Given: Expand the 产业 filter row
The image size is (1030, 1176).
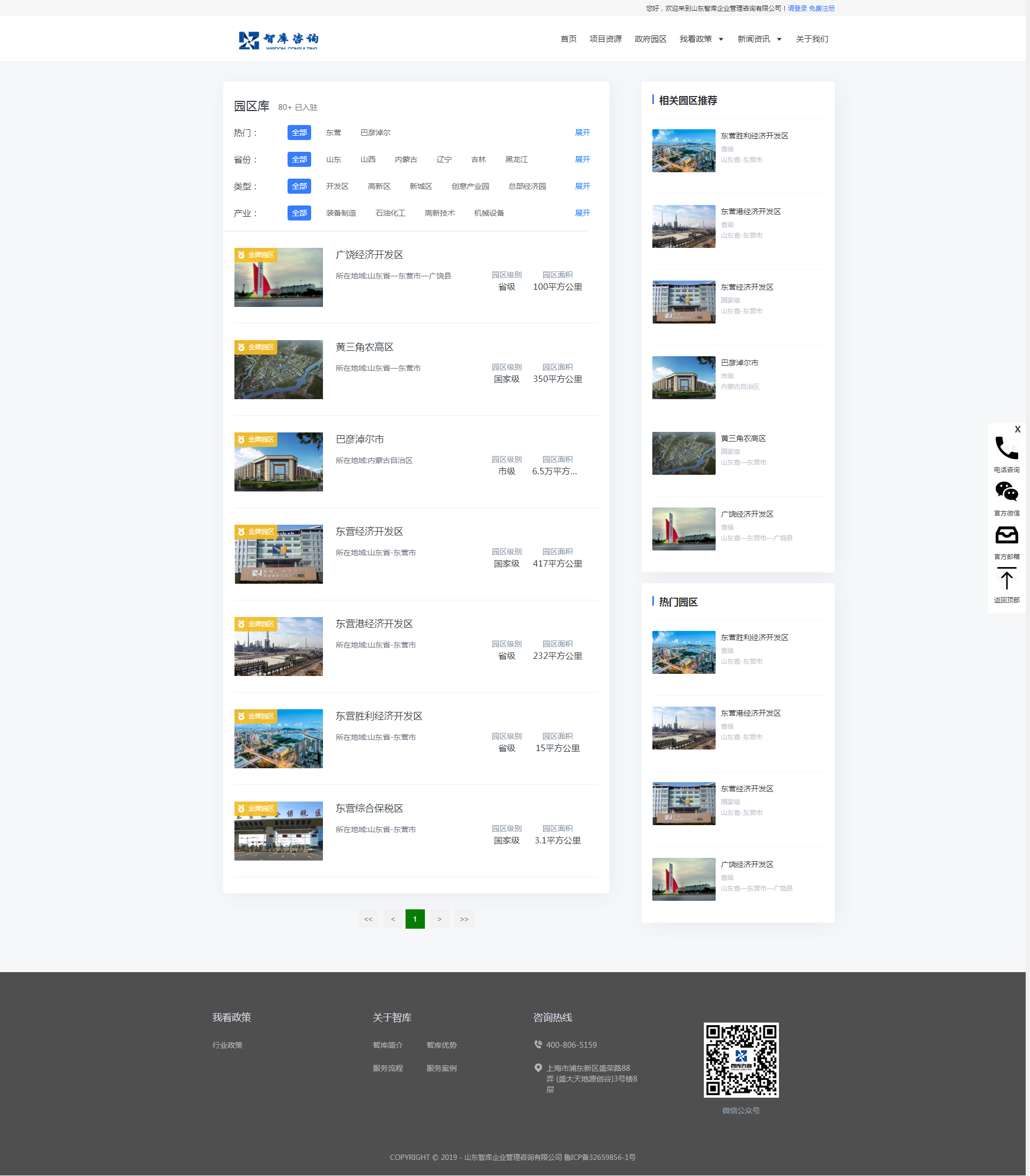Looking at the screenshot, I should pyautogui.click(x=582, y=212).
